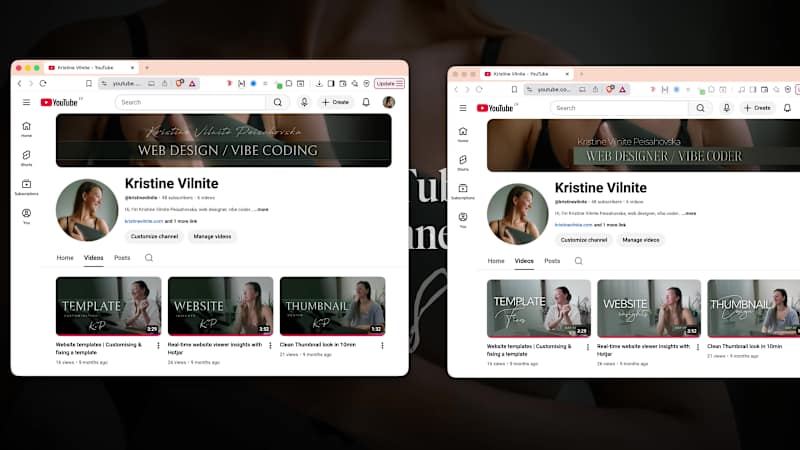Go to Home in left window sidebar
This screenshot has width=800, height=450.
pyautogui.click(x=27, y=129)
